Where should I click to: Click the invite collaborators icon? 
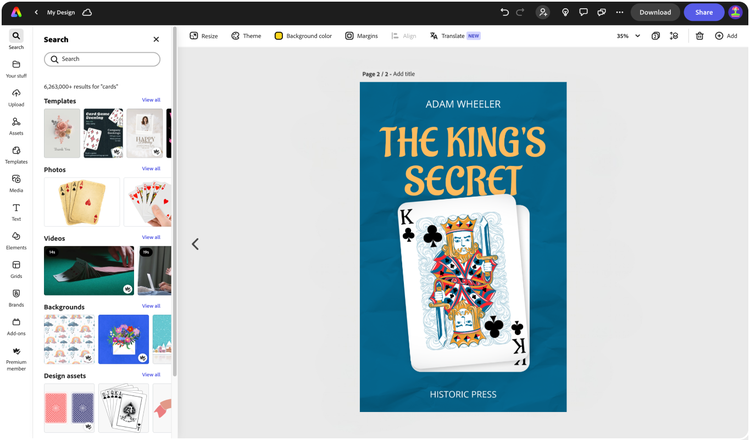point(543,12)
